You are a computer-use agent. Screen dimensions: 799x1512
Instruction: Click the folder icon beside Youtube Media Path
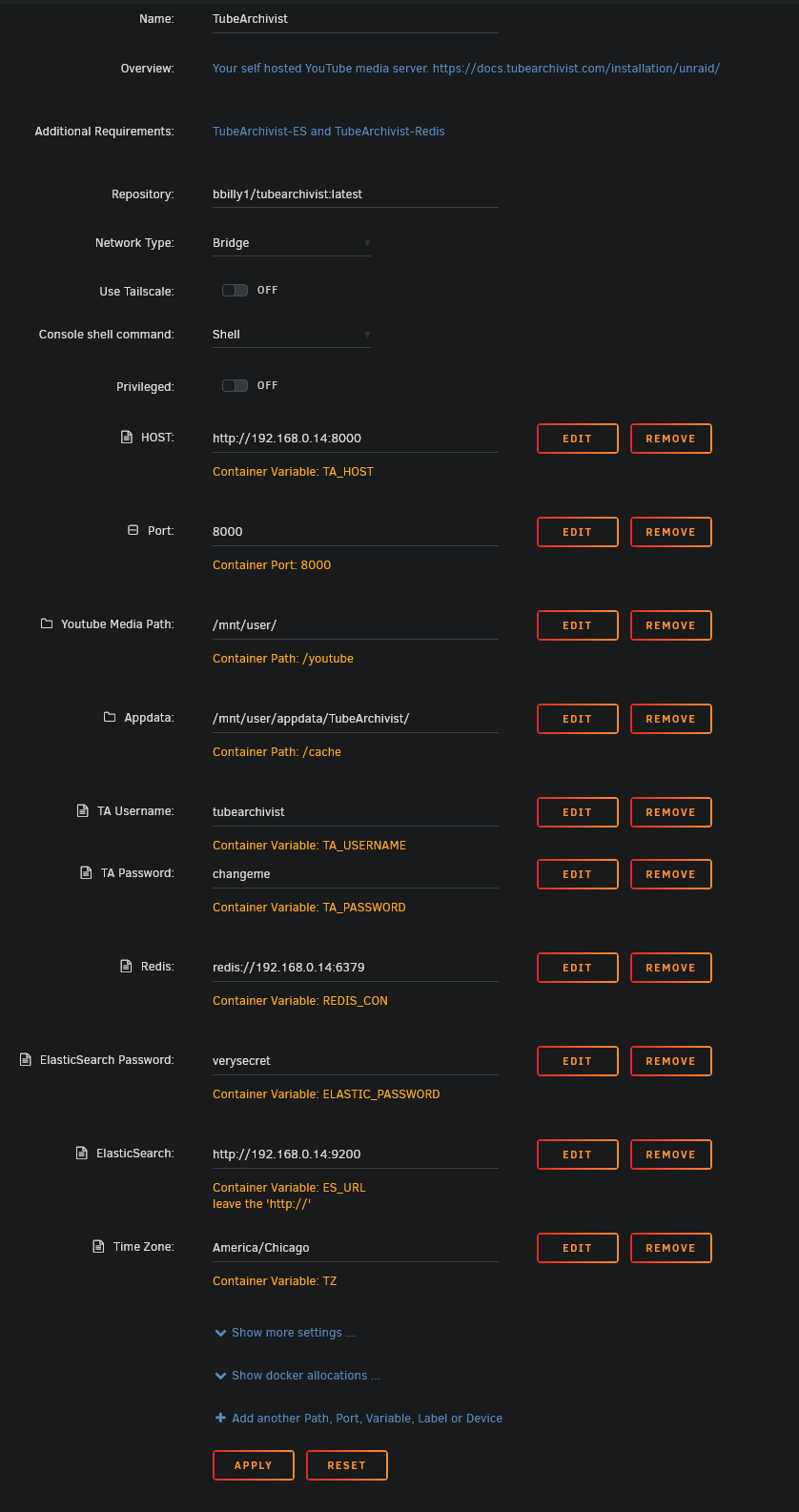click(x=46, y=623)
